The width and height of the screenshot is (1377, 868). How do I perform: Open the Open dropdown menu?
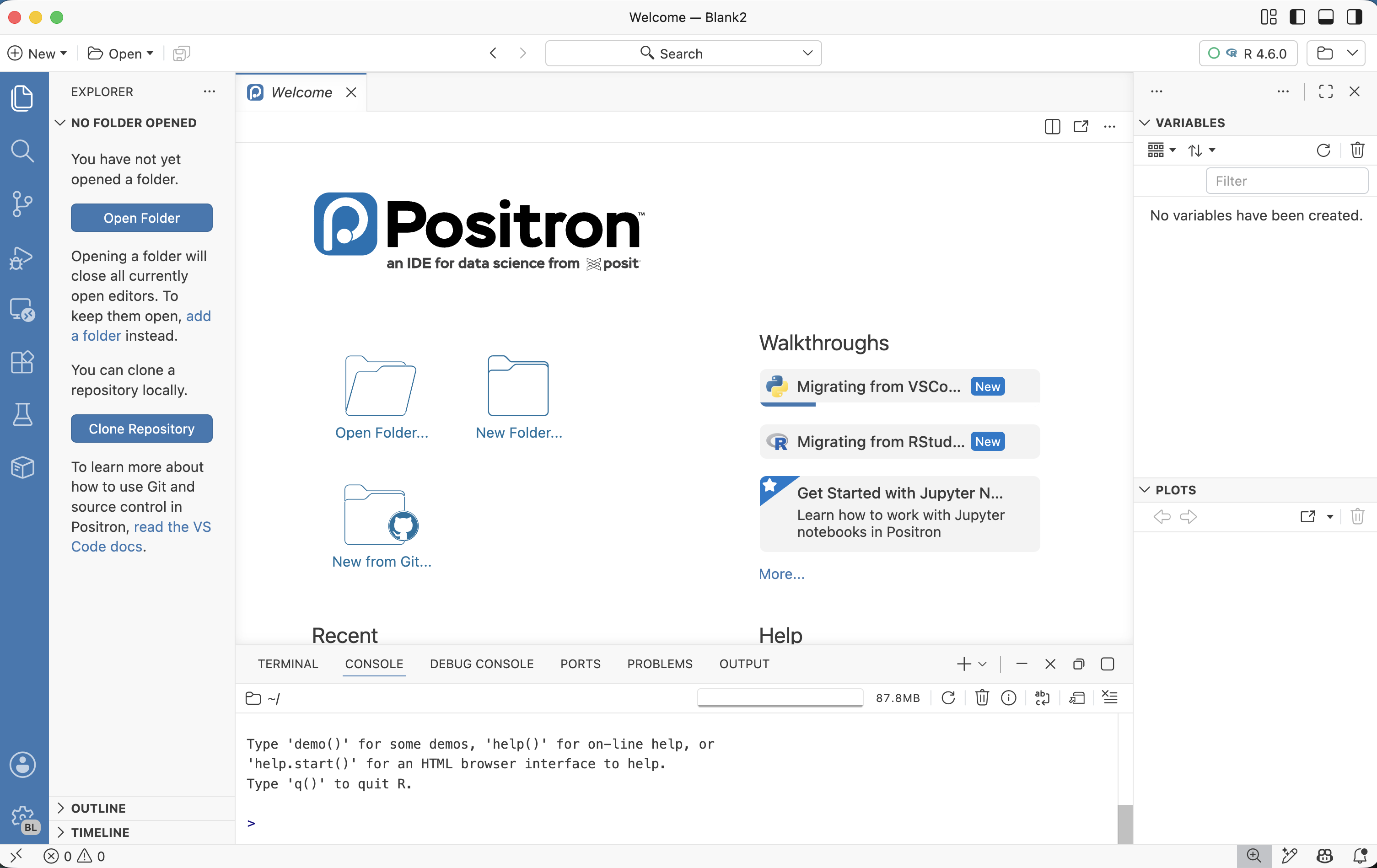pos(121,53)
